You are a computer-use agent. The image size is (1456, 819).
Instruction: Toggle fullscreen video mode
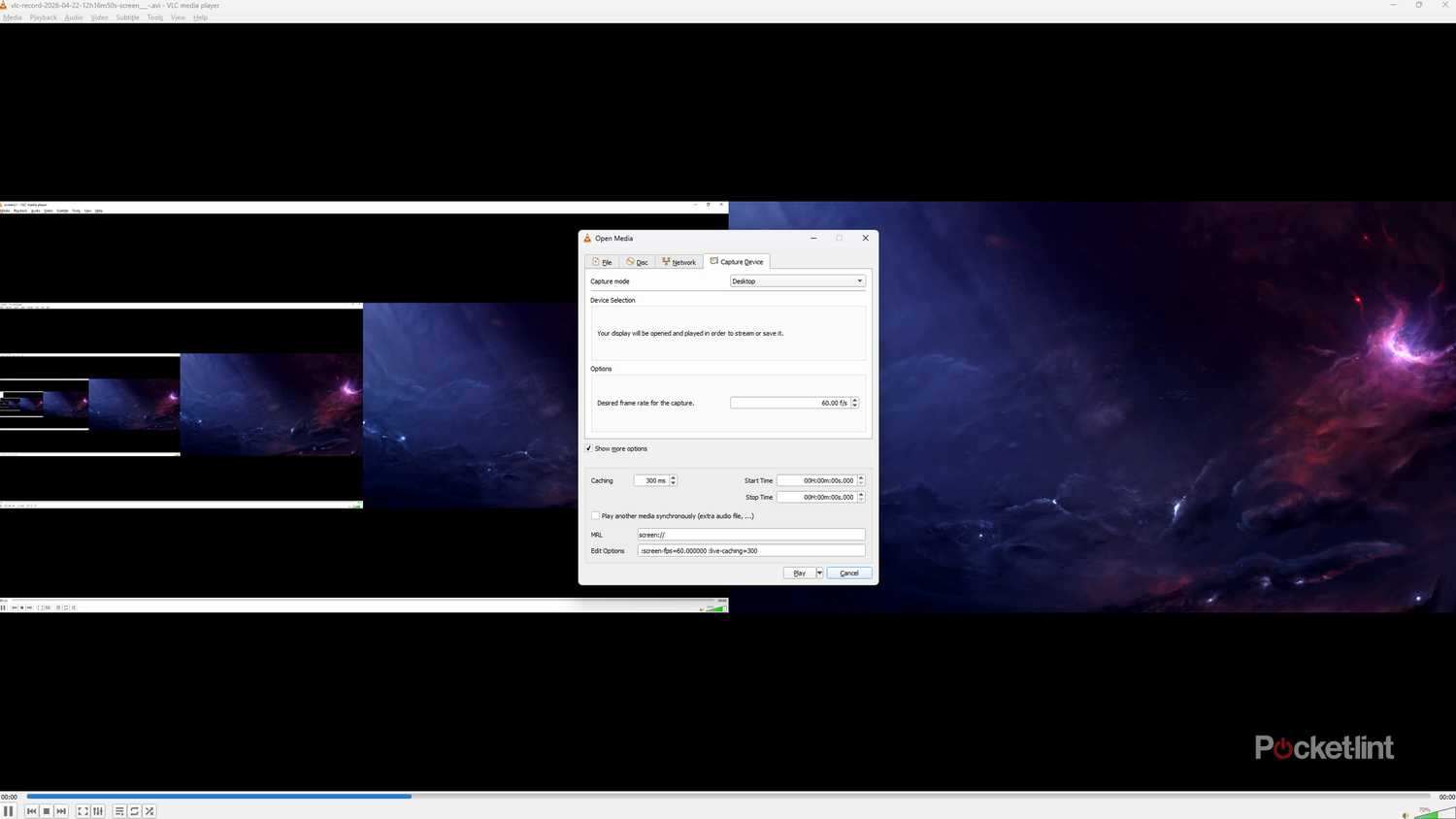coord(83,811)
